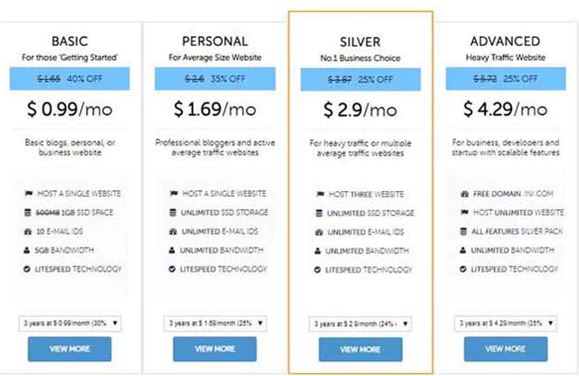Click the icon beside Free Domain in Advanced plan
This screenshot has height=376, width=579.
pyautogui.click(x=465, y=194)
